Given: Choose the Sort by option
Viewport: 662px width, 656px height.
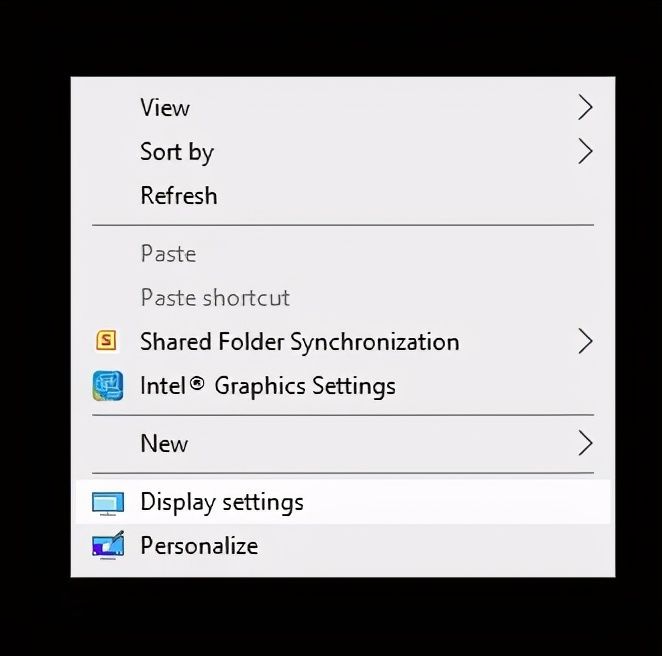Looking at the screenshot, I should pos(177,152).
